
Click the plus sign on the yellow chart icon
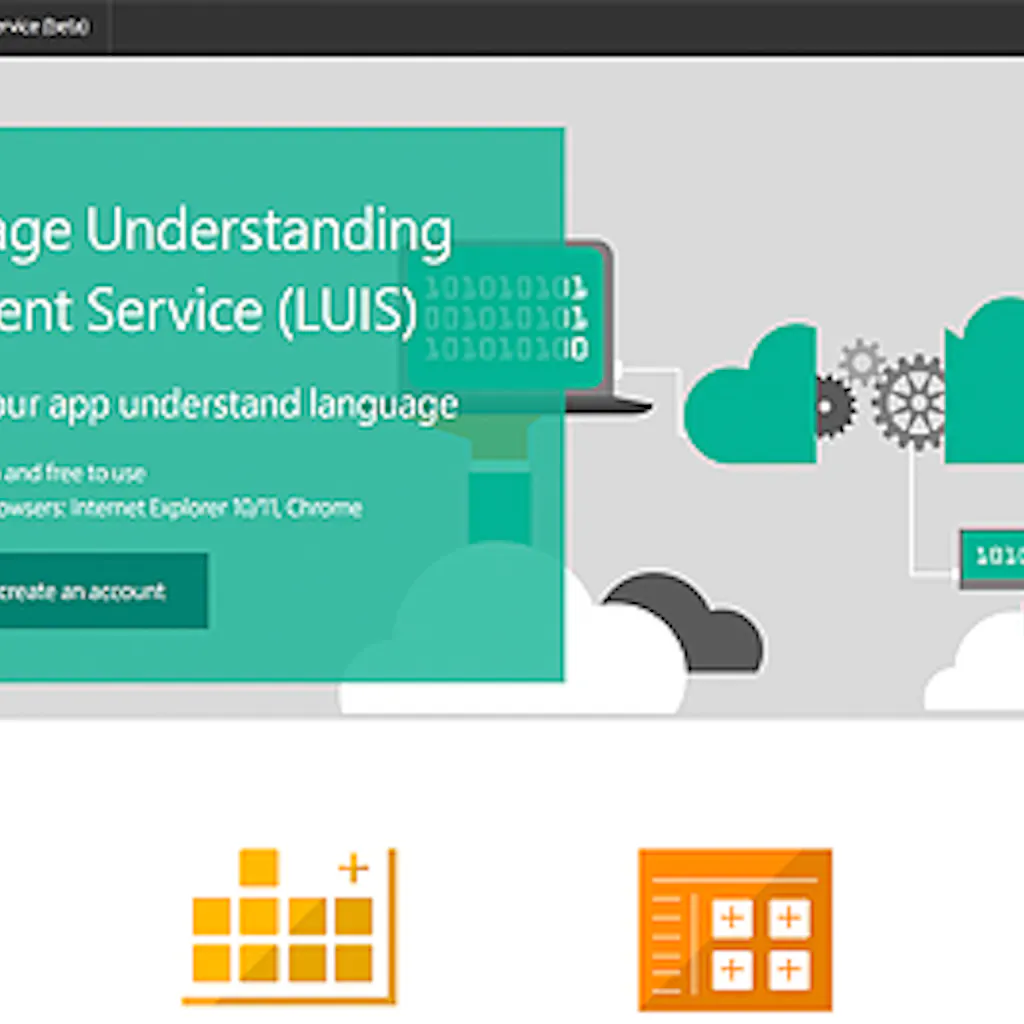[x=353, y=868]
